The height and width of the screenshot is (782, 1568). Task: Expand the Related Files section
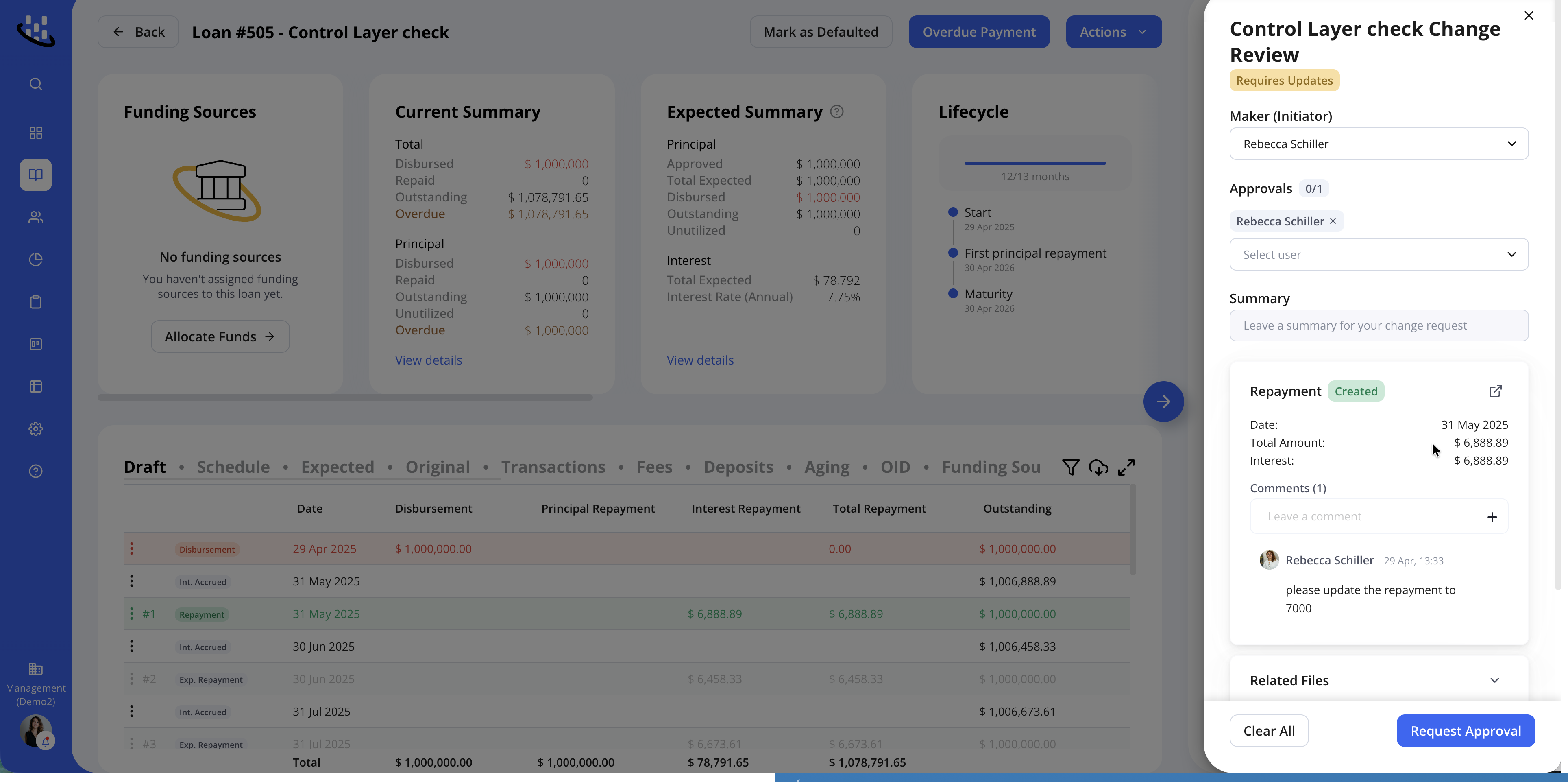point(1494,680)
